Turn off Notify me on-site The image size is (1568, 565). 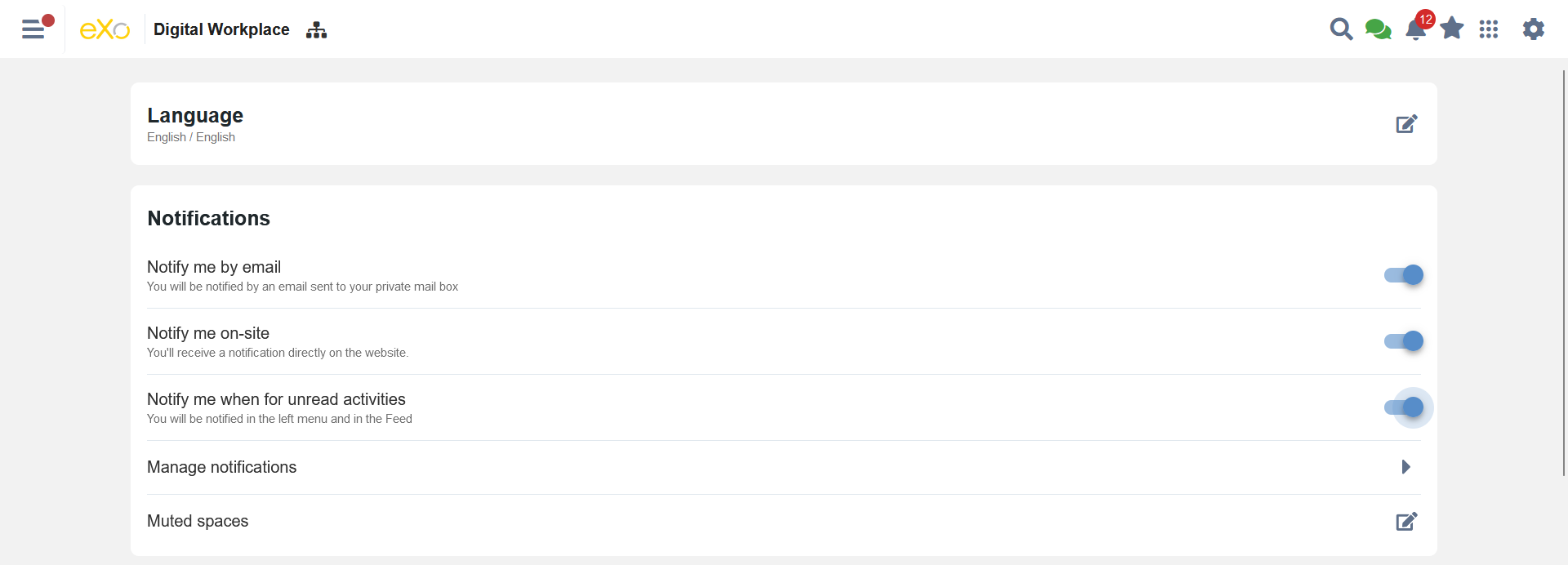1404,341
